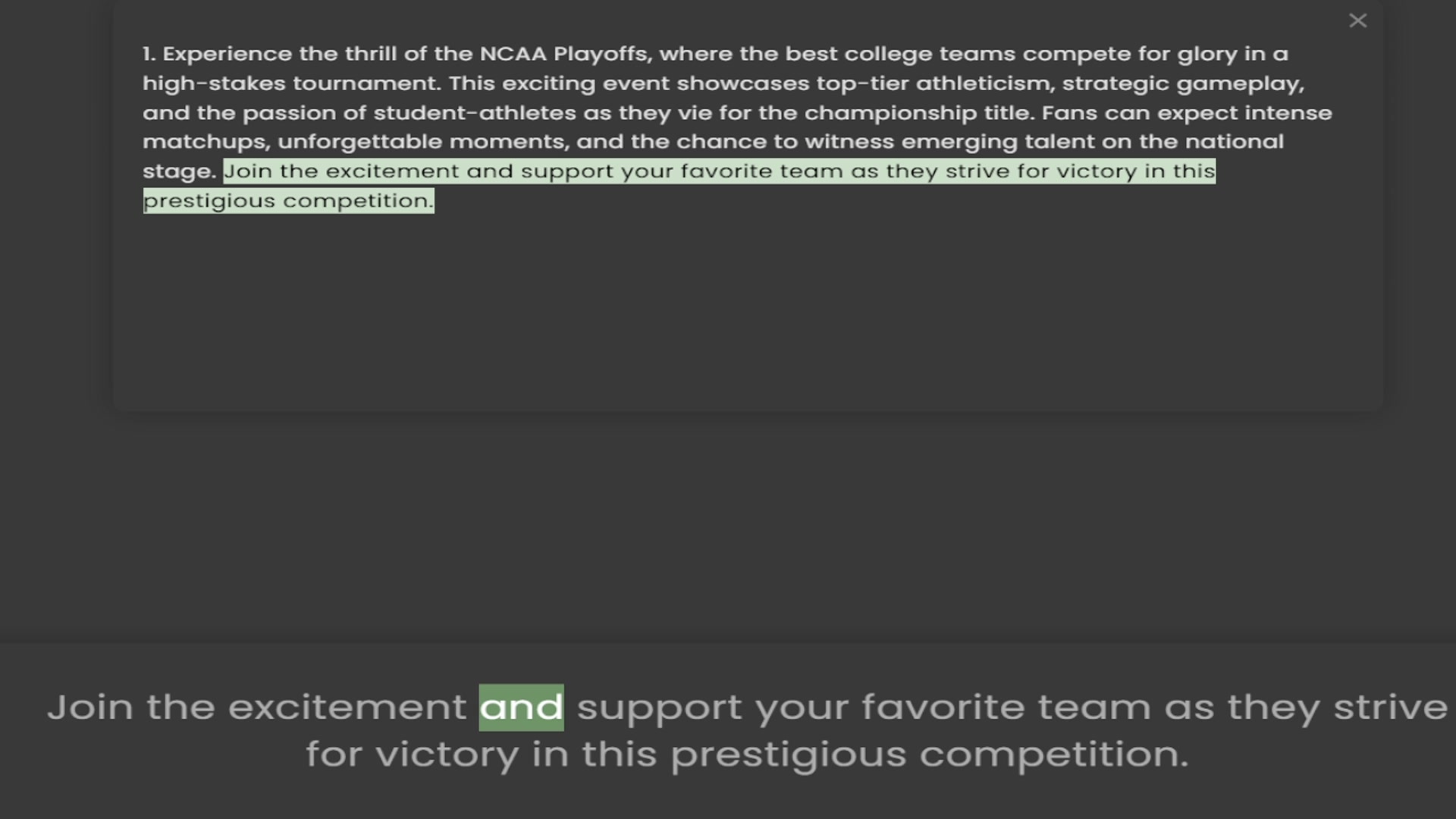
Task: Click the word "matchups" in the paragraph
Action: tap(205, 142)
